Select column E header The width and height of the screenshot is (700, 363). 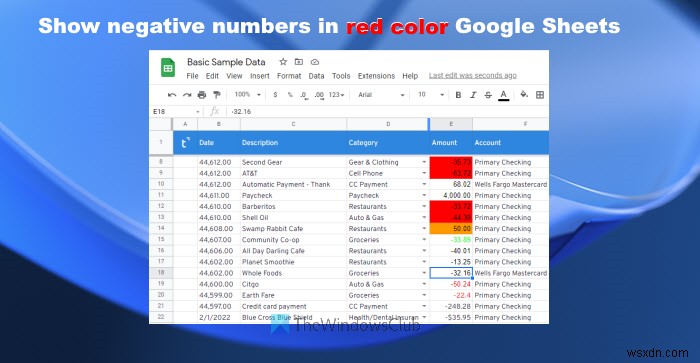click(451, 124)
